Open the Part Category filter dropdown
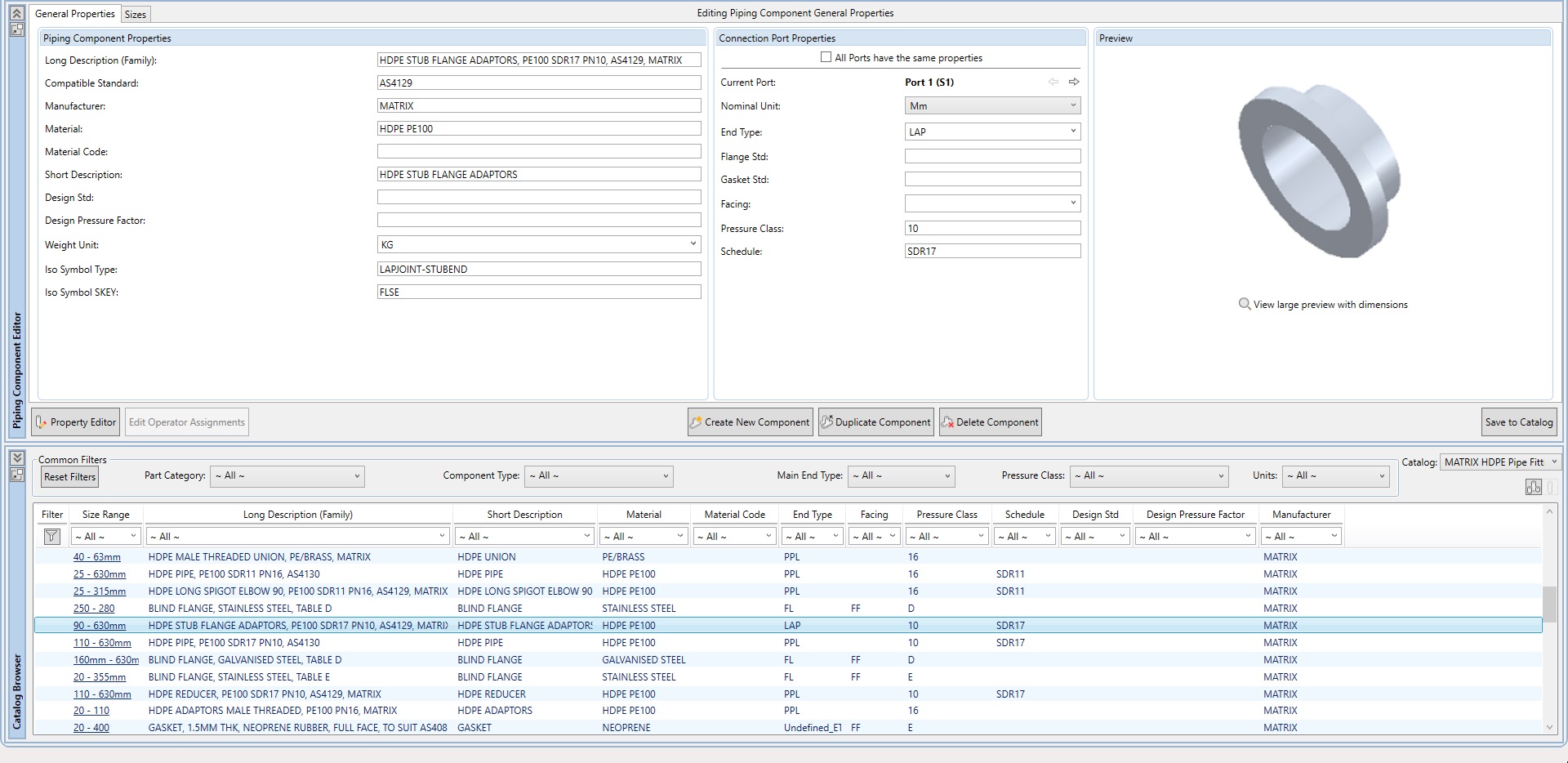Viewport: 1568px width, 763px height. [287, 476]
